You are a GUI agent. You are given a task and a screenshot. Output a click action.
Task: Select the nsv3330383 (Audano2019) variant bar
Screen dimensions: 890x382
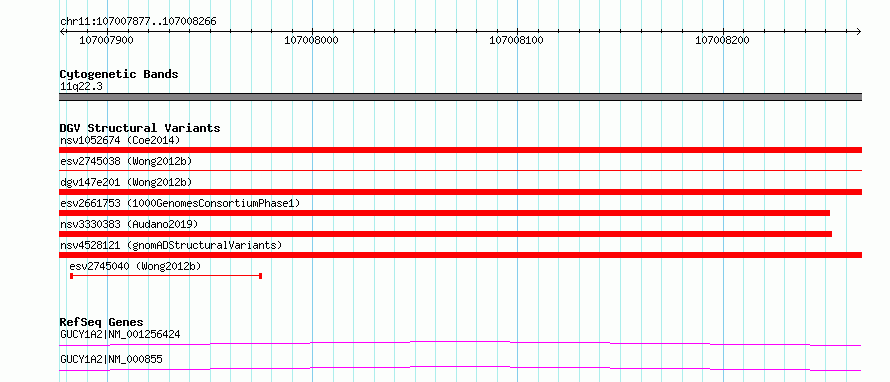tap(446, 234)
